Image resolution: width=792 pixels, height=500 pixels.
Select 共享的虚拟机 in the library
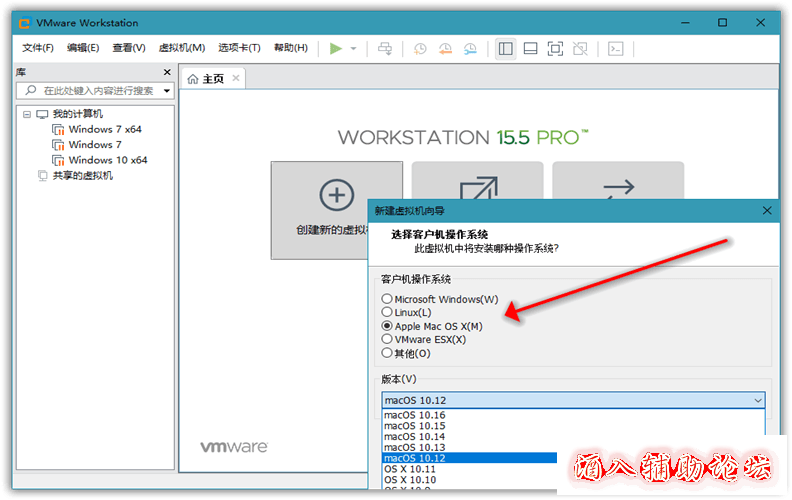(82, 176)
